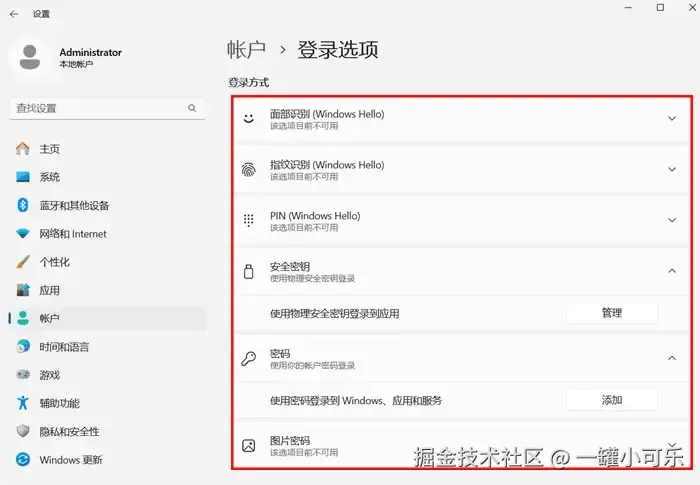The width and height of the screenshot is (700, 485).
Task: Click the Administrator account name
Action: (91, 52)
